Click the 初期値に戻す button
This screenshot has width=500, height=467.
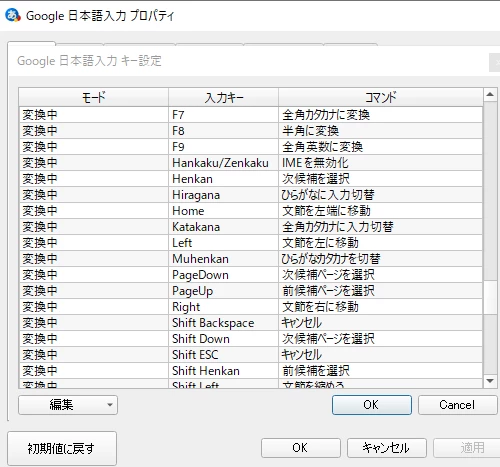(62, 448)
